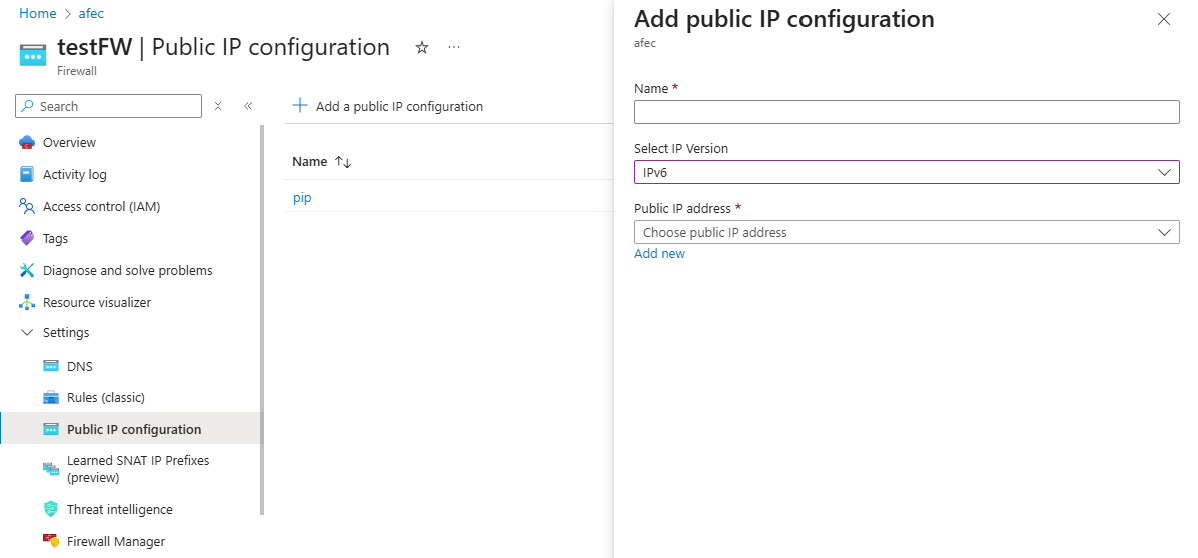Collapse the sidebar with double chevron
The height and width of the screenshot is (558, 1198).
point(248,106)
